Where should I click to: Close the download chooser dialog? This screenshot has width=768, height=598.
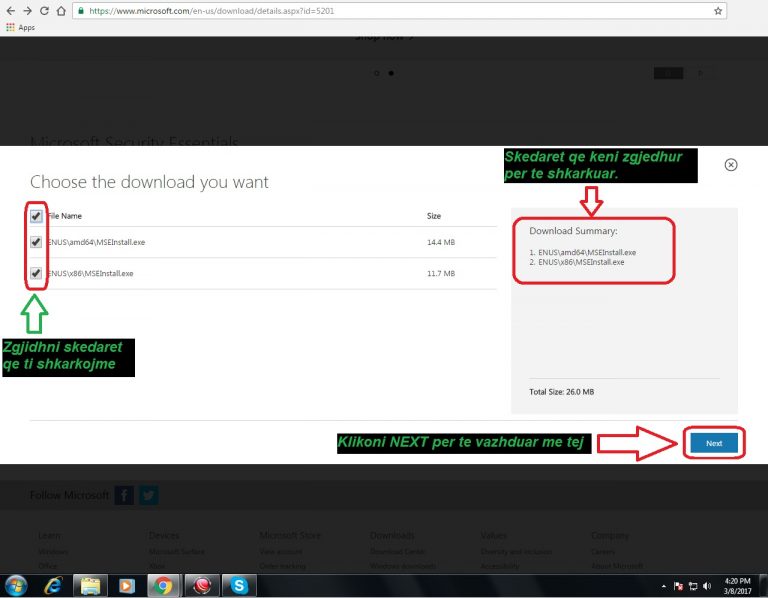tap(730, 165)
